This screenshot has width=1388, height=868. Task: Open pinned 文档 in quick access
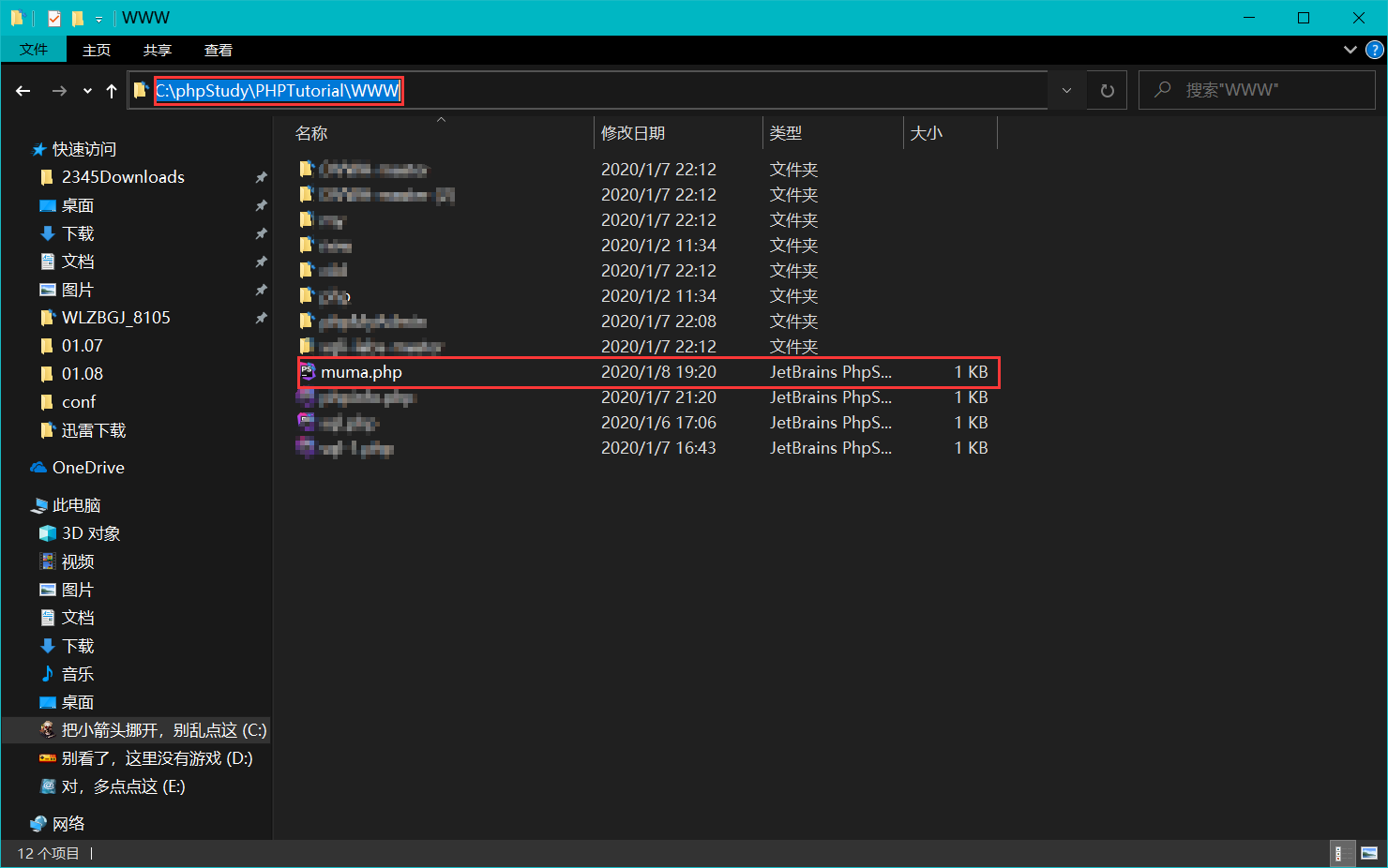pyautogui.click(x=78, y=262)
